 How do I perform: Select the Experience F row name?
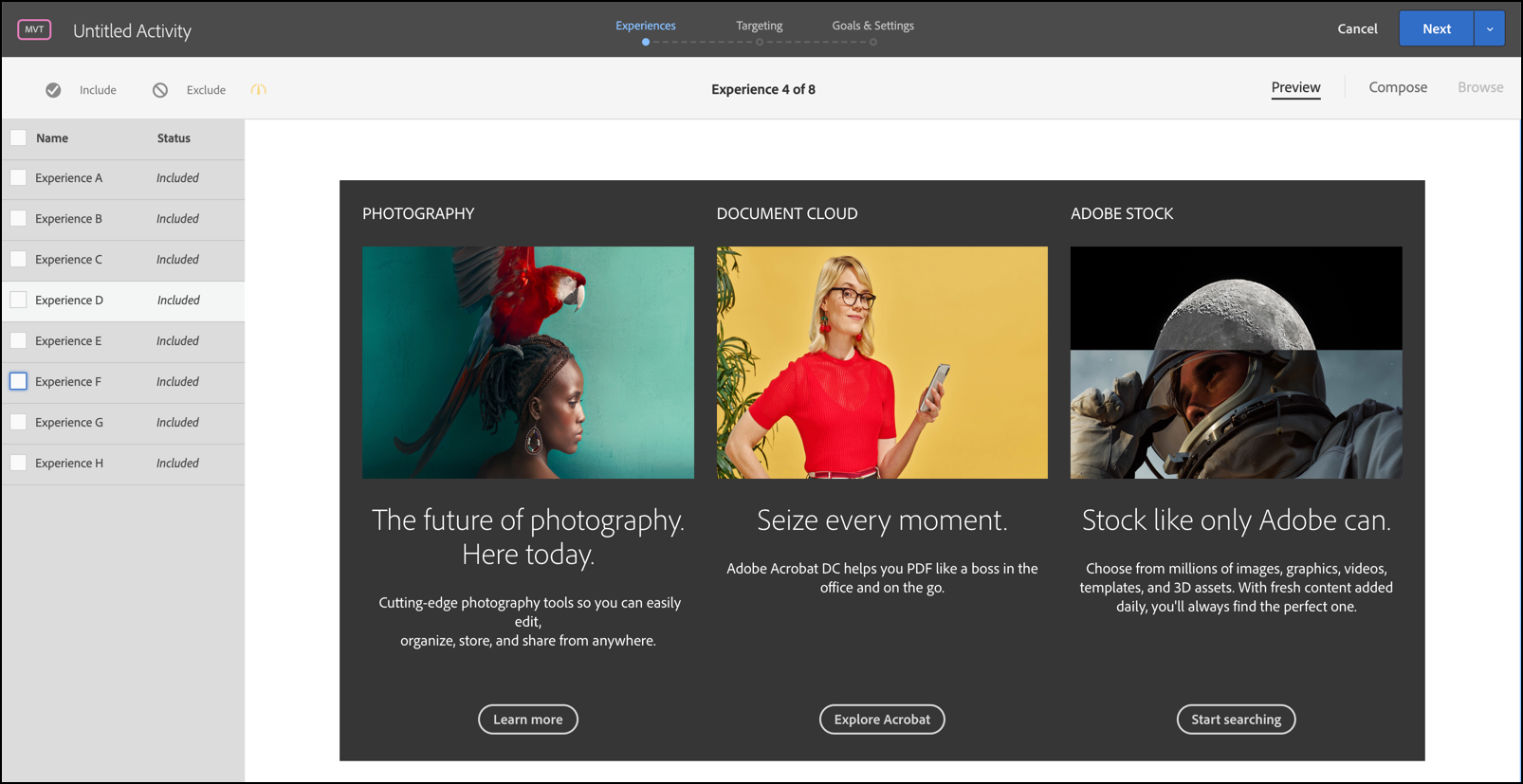click(68, 381)
